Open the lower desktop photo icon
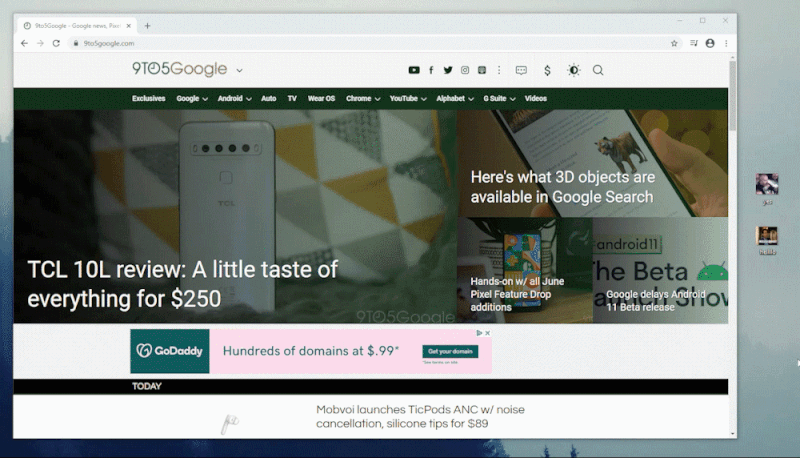This screenshot has width=800, height=458. click(x=767, y=236)
